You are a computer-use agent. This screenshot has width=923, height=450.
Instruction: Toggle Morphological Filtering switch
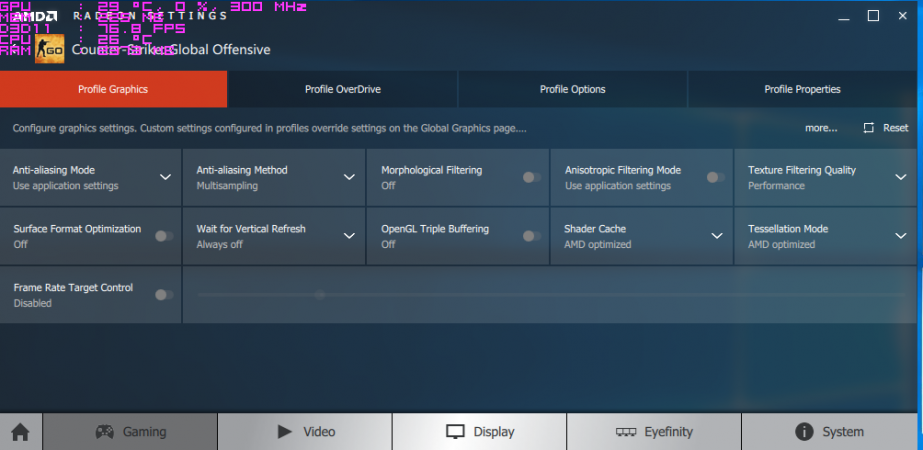[532, 177]
